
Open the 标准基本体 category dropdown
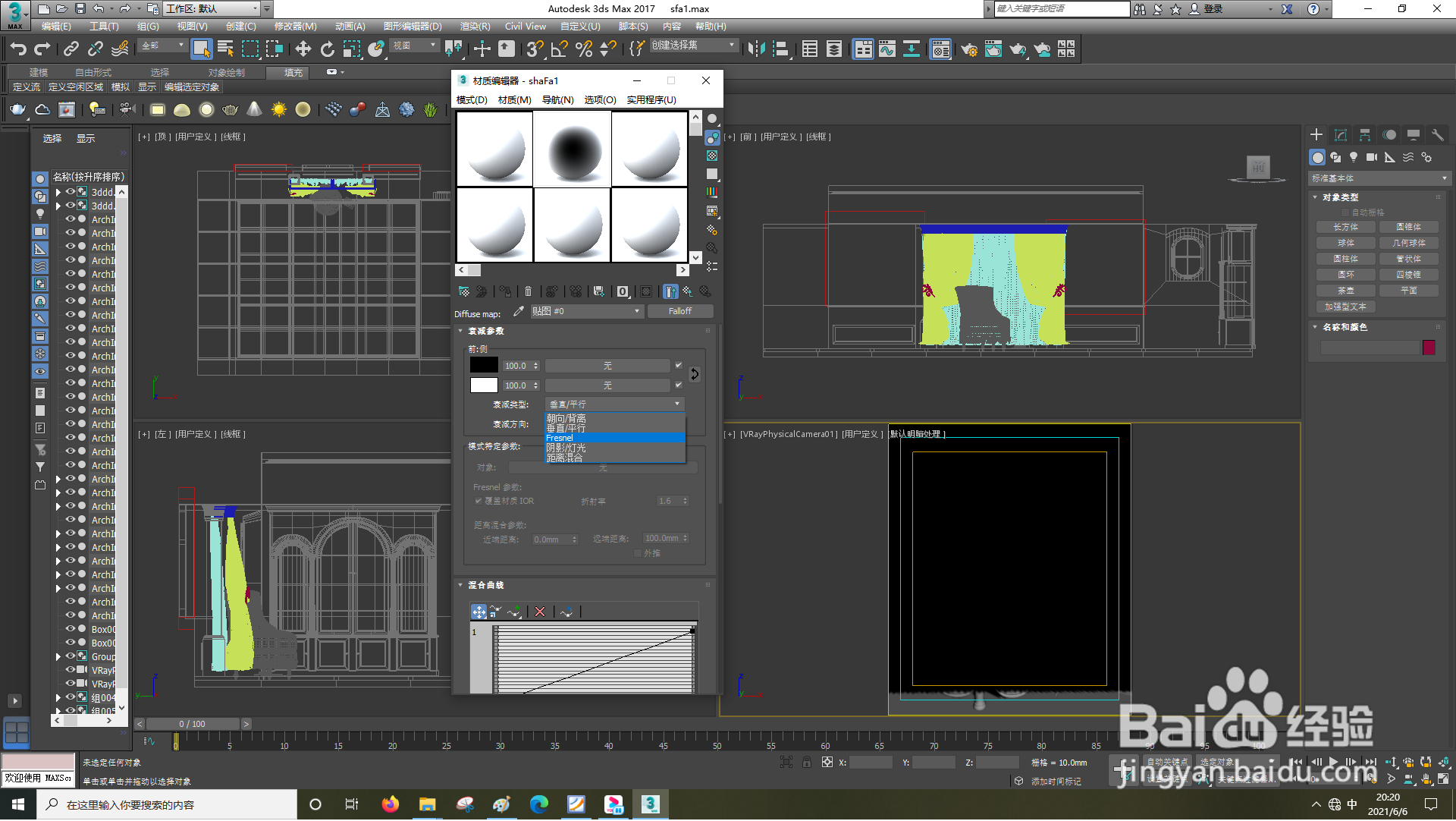pyautogui.click(x=1379, y=178)
